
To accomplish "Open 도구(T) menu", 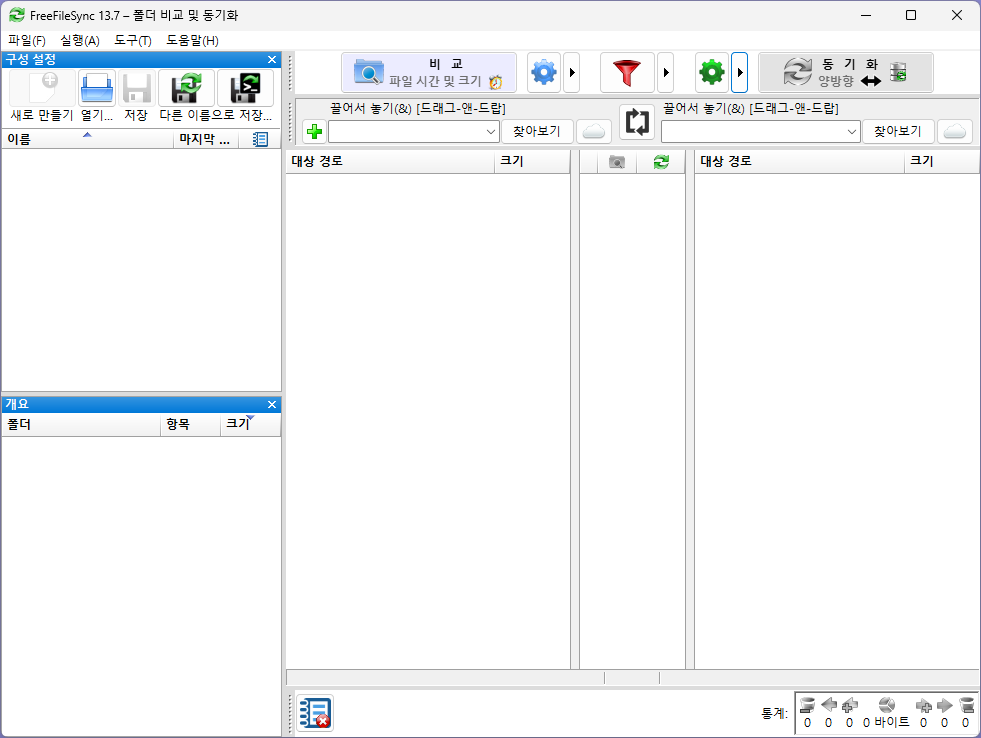I will coord(133,41).
